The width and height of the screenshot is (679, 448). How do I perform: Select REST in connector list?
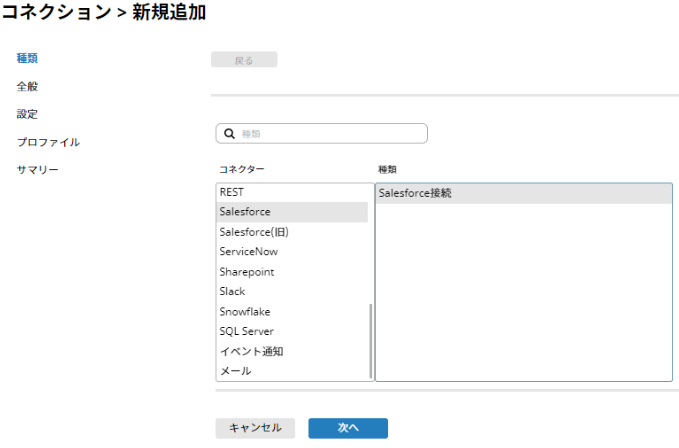292,192
